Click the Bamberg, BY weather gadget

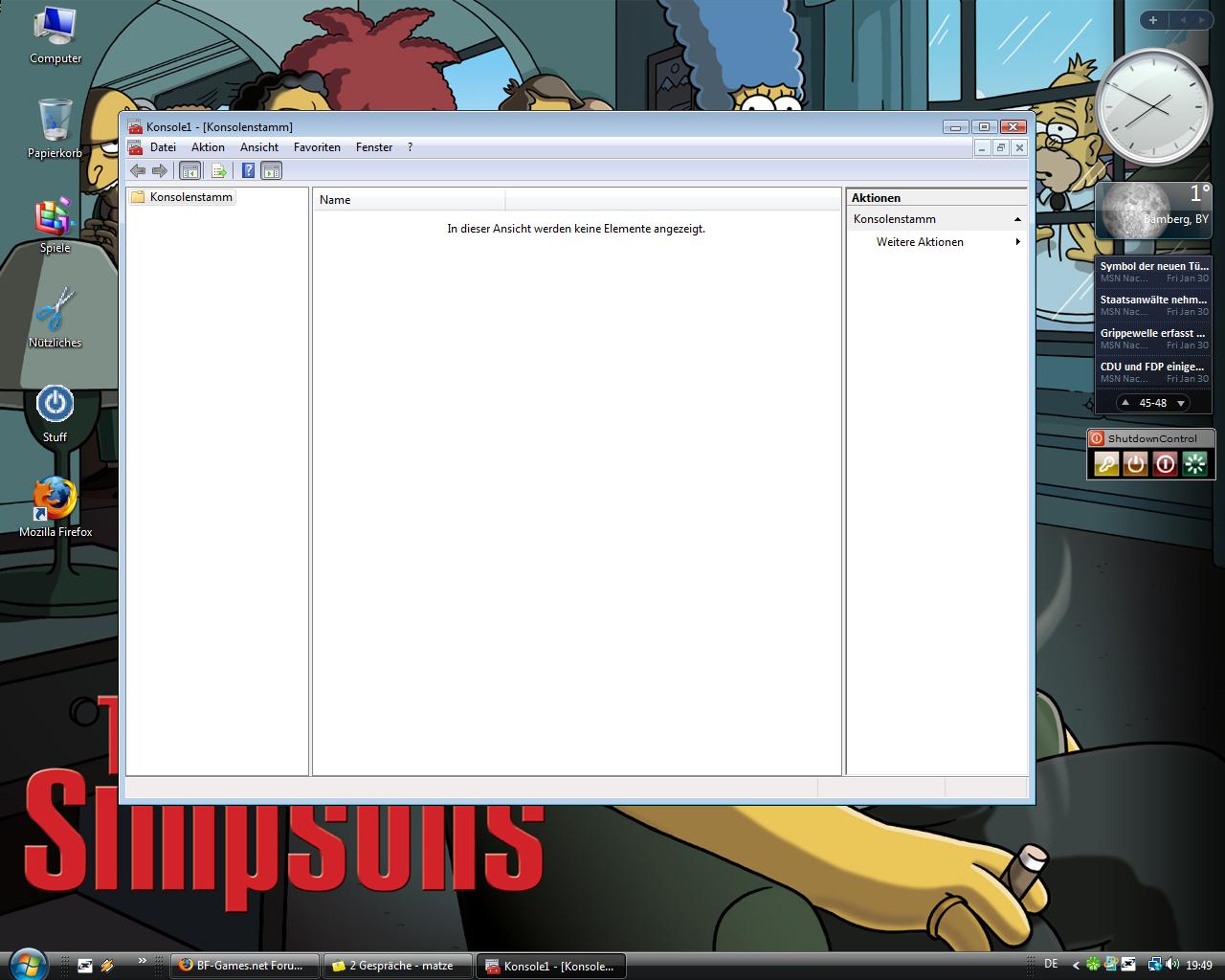tap(1153, 212)
